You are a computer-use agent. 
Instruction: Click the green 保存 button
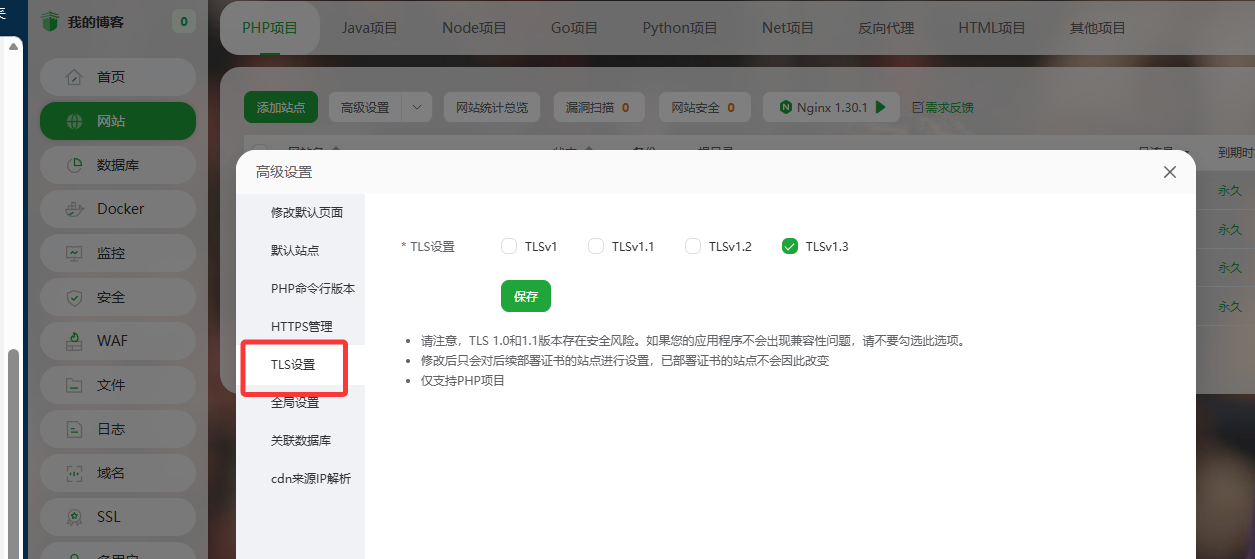click(x=526, y=296)
